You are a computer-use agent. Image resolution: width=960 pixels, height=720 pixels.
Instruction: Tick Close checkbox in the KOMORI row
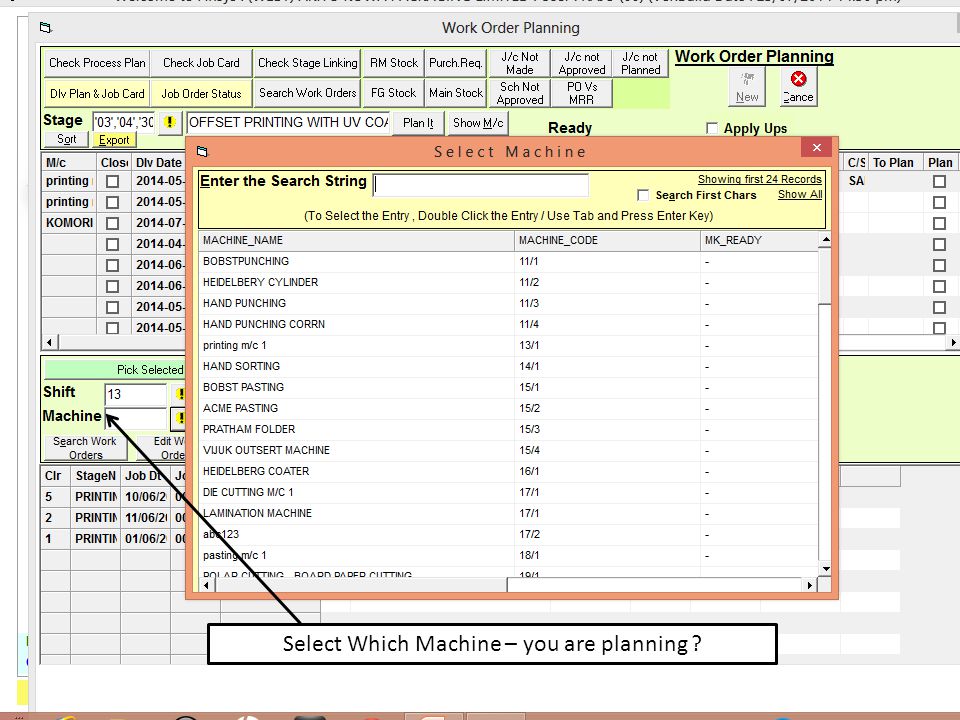pyautogui.click(x=112, y=223)
